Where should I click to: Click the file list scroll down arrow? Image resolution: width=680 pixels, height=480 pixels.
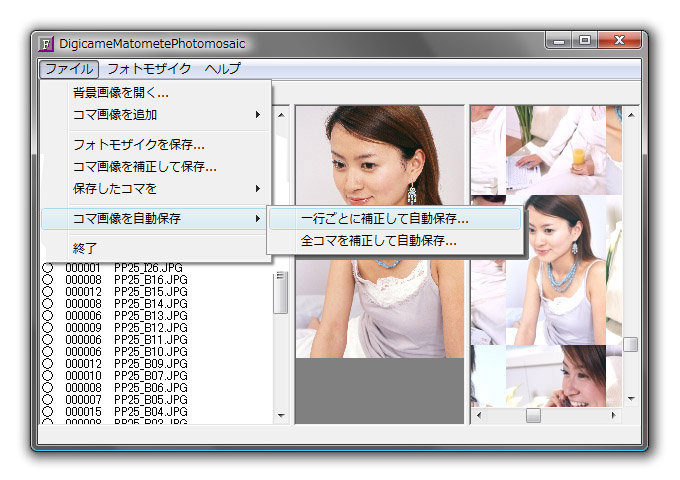click(x=281, y=416)
